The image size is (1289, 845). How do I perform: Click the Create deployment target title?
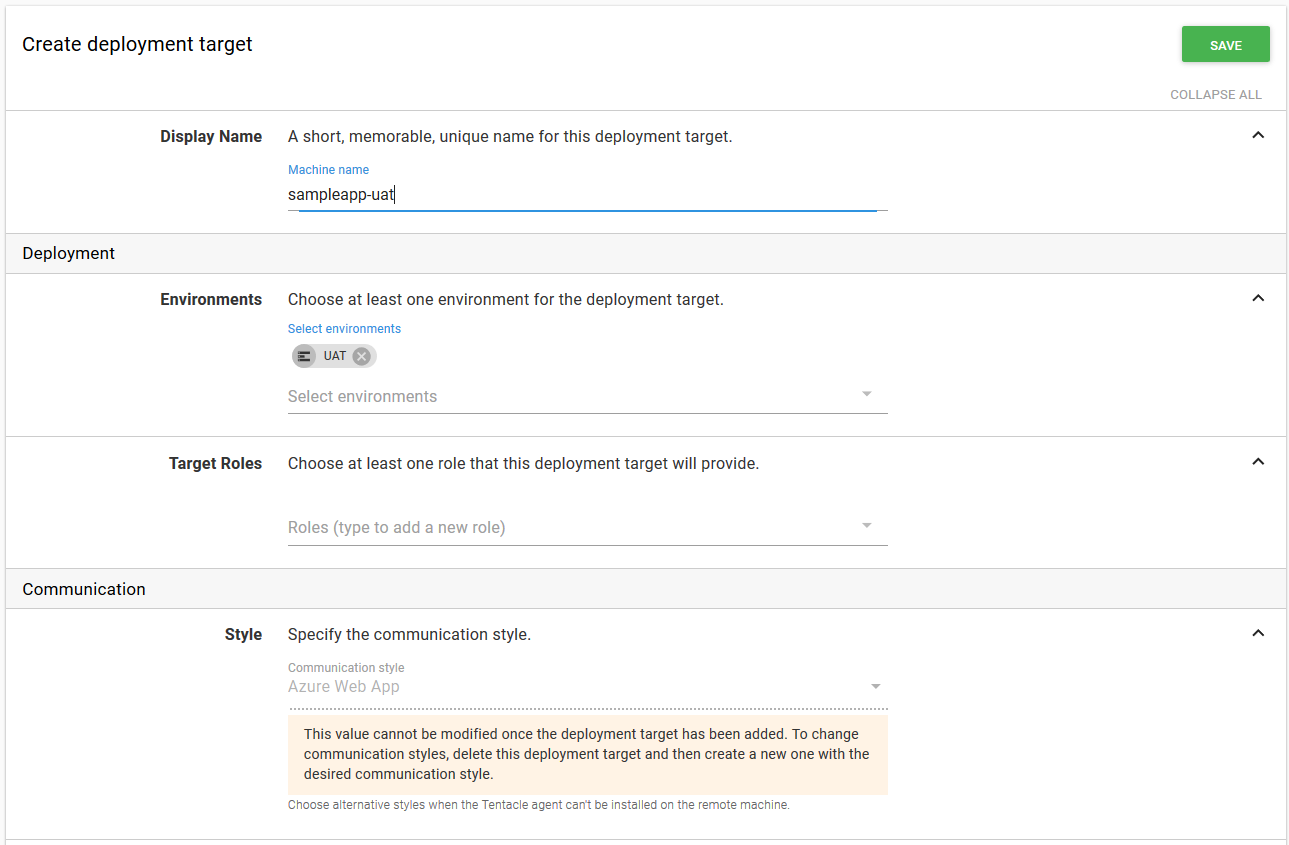tap(138, 45)
